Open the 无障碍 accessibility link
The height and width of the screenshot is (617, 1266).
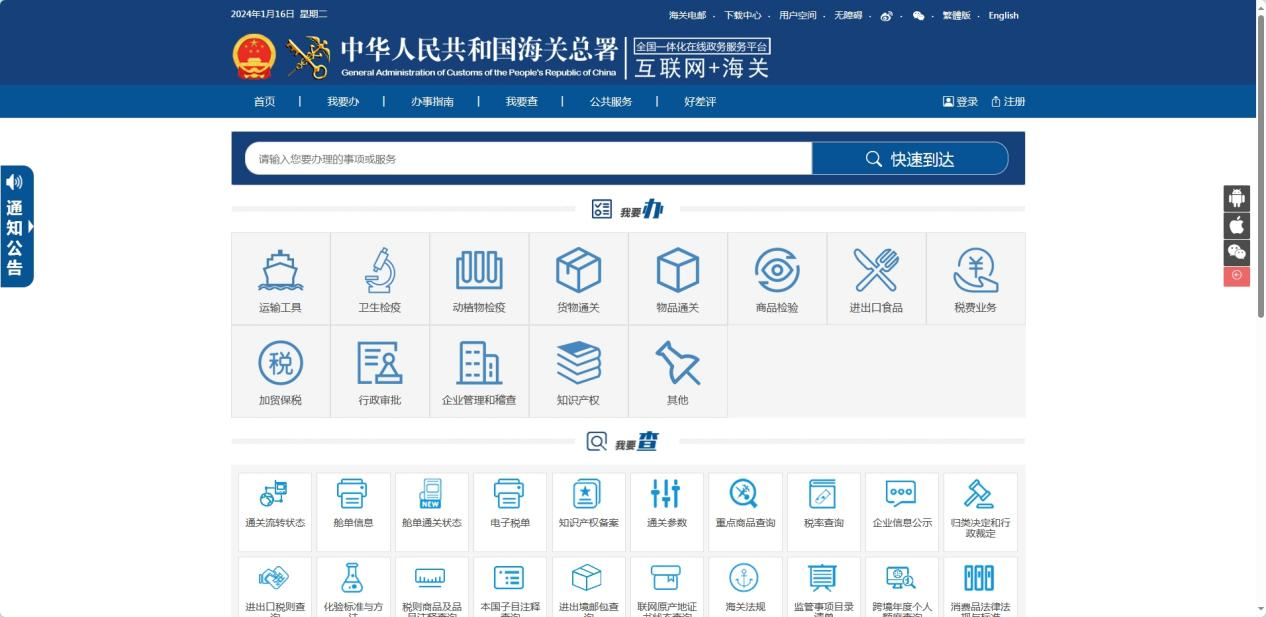pos(848,16)
